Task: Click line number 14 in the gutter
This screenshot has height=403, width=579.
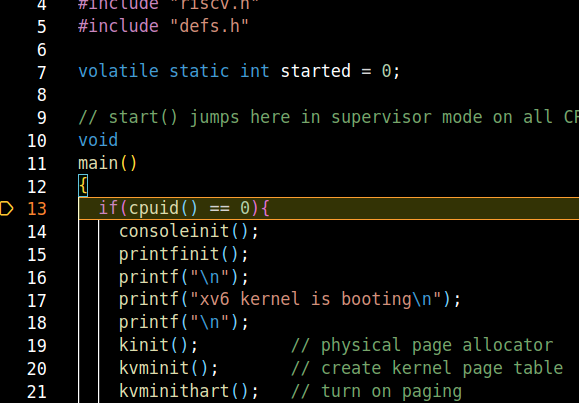Action: pyautogui.click(x=37, y=232)
